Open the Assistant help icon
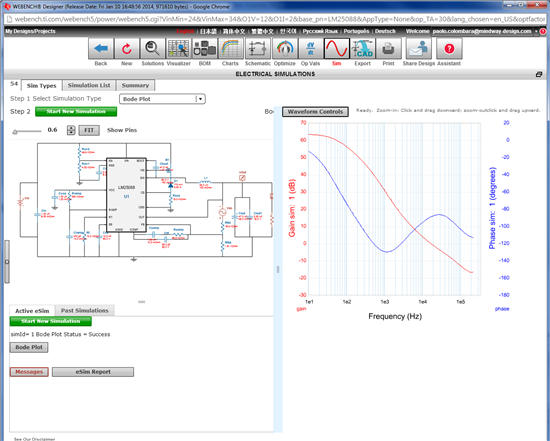The height and width of the screenshot is (441, 550). (449, 49)
